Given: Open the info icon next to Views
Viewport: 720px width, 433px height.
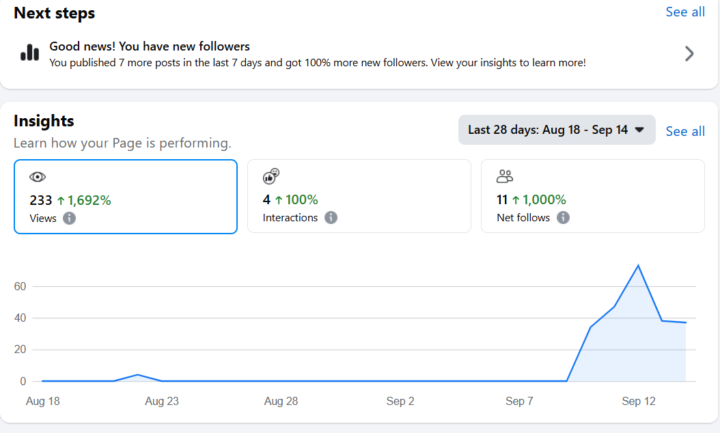Looking at the screenshot, I should coord(69,218).
